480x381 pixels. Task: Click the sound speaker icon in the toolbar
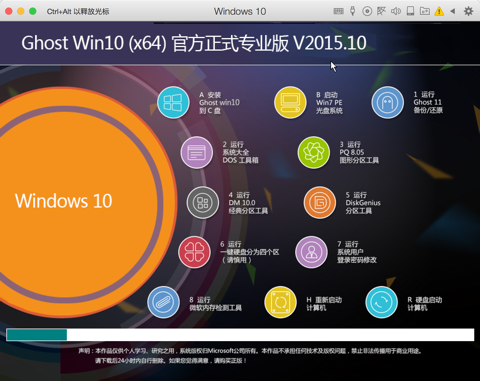(396, 11)
